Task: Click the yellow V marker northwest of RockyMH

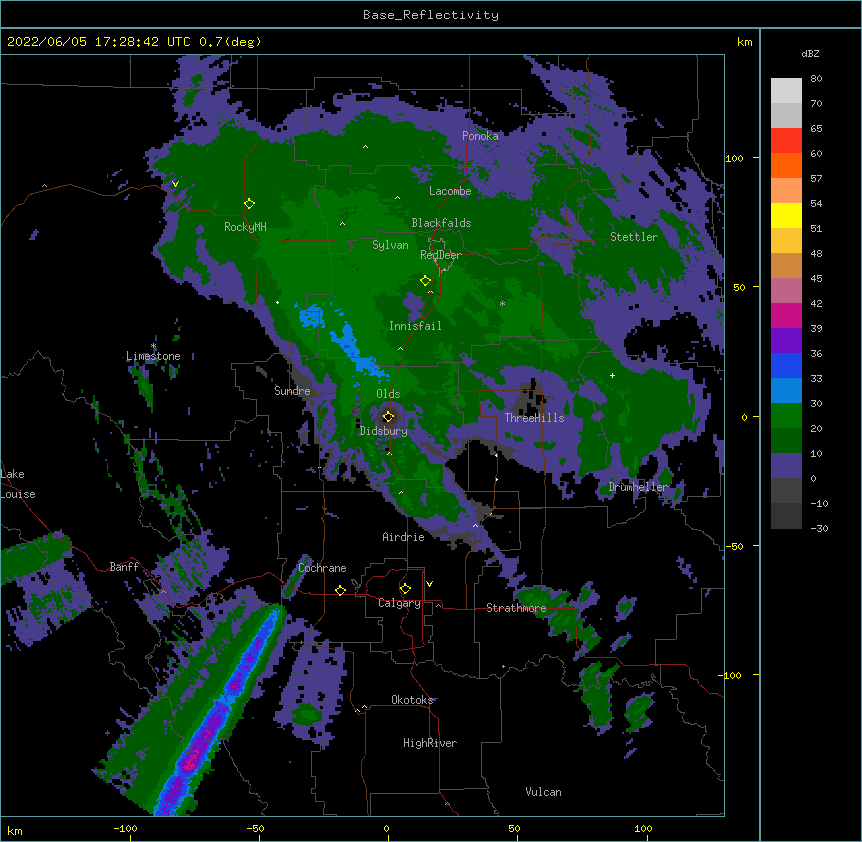Action: tap(175, 184)
